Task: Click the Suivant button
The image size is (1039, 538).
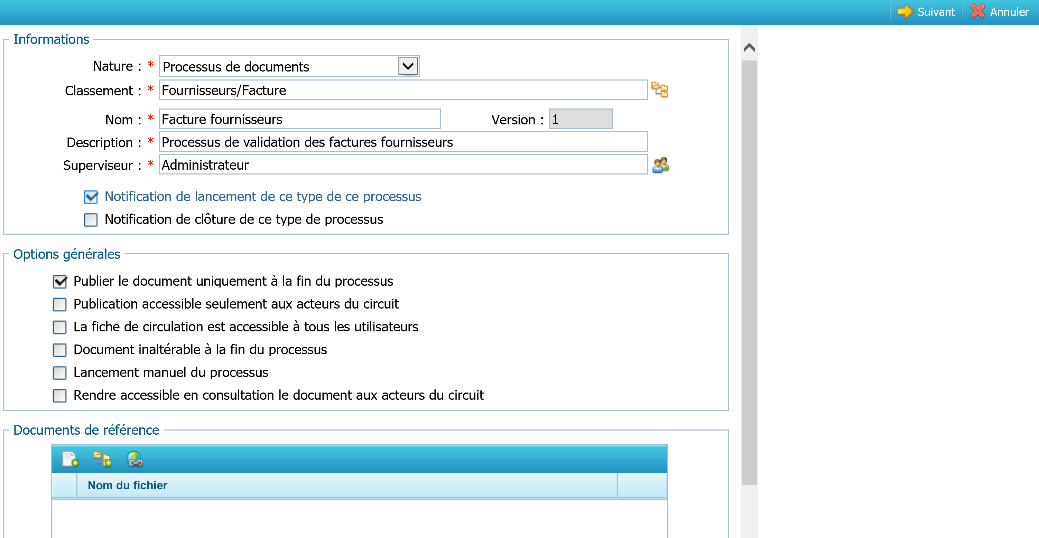Action: coord(926,12)
